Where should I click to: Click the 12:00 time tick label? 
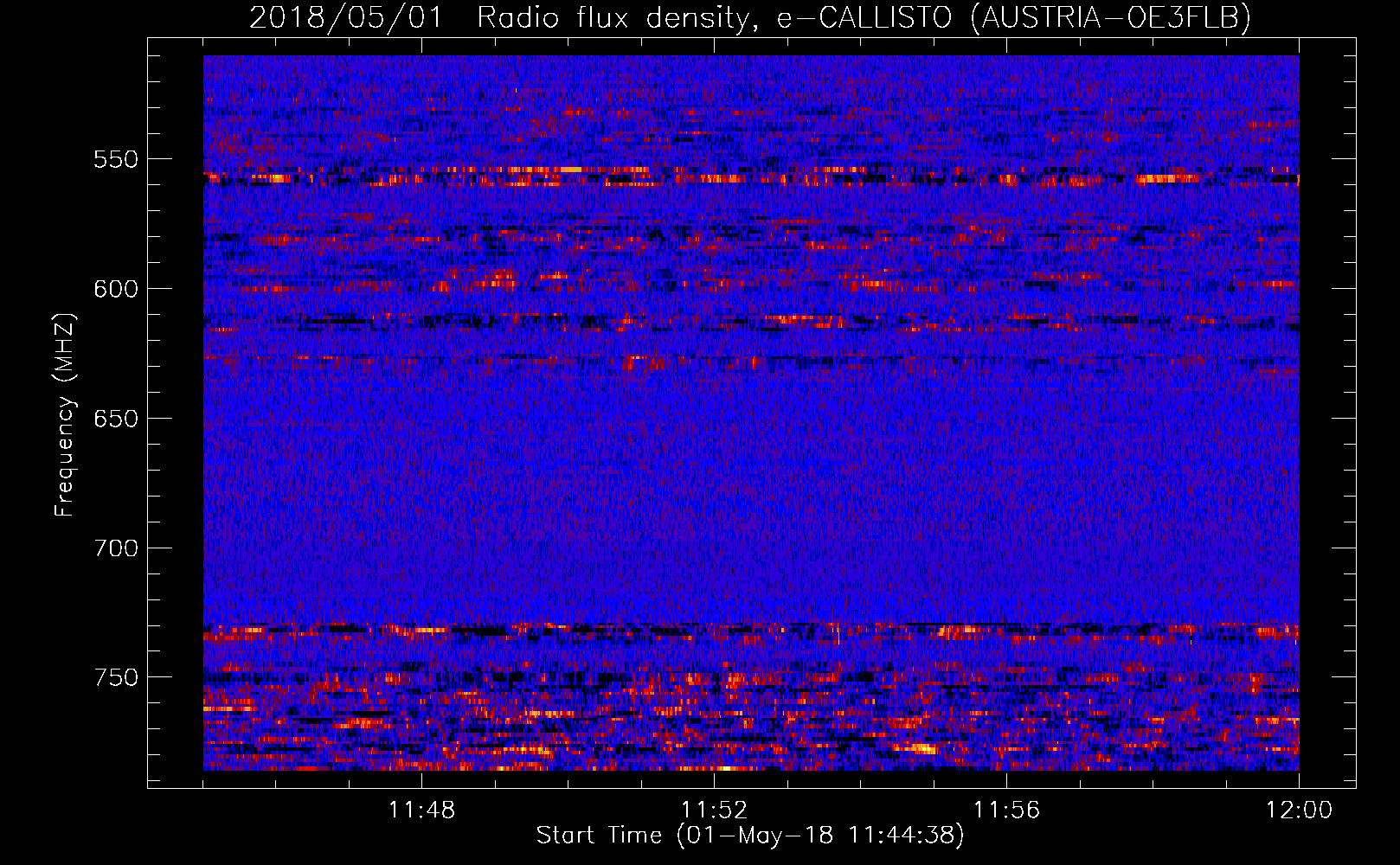pyautogui.click(x=1299, y=811)
